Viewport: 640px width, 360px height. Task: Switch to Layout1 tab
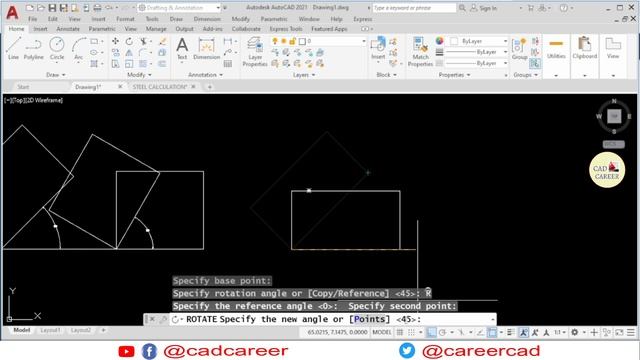(x=50, y=330)
